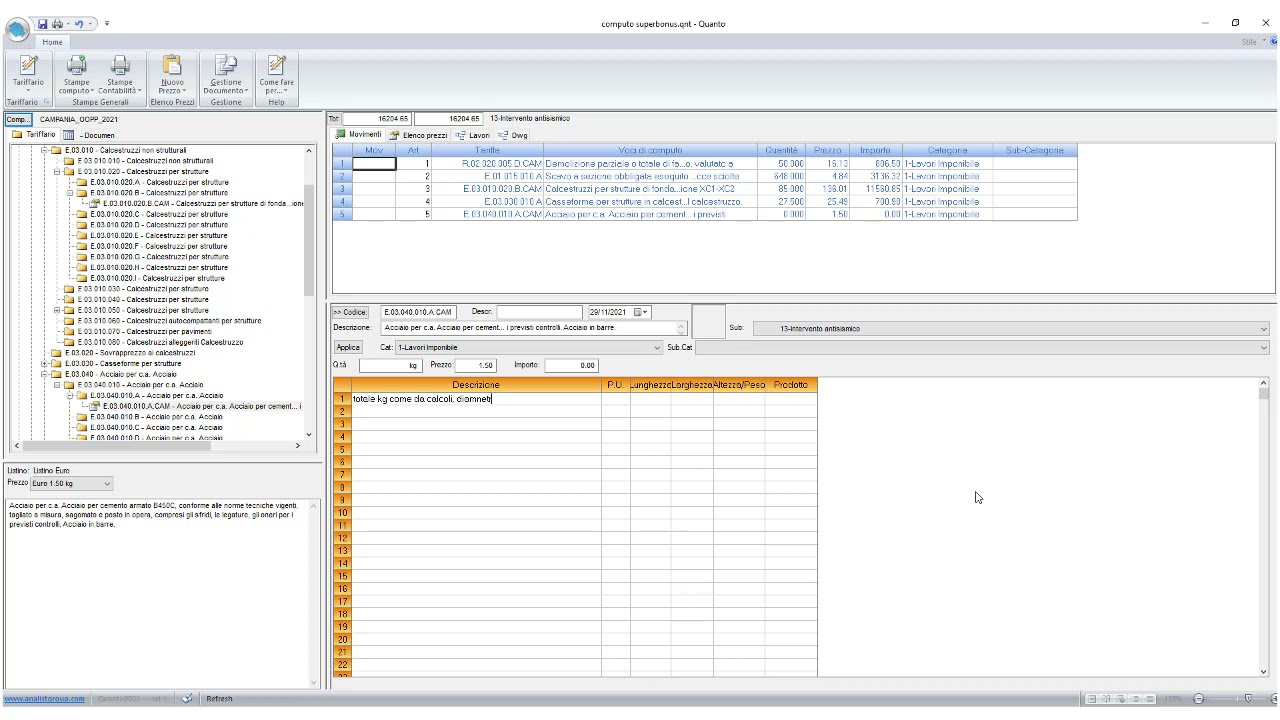Click folder icon of E.03.020 Sovrapprezzo ai calcestruzzi
Screen dimensions: 1280x720
point(57,353)
